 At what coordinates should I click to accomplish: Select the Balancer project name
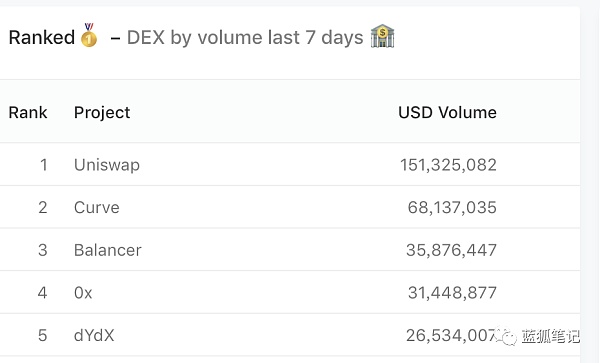108,250
